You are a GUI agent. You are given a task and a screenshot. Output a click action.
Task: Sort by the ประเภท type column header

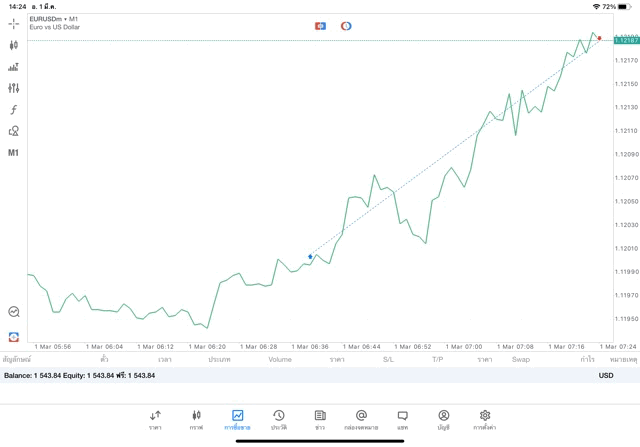219,360
